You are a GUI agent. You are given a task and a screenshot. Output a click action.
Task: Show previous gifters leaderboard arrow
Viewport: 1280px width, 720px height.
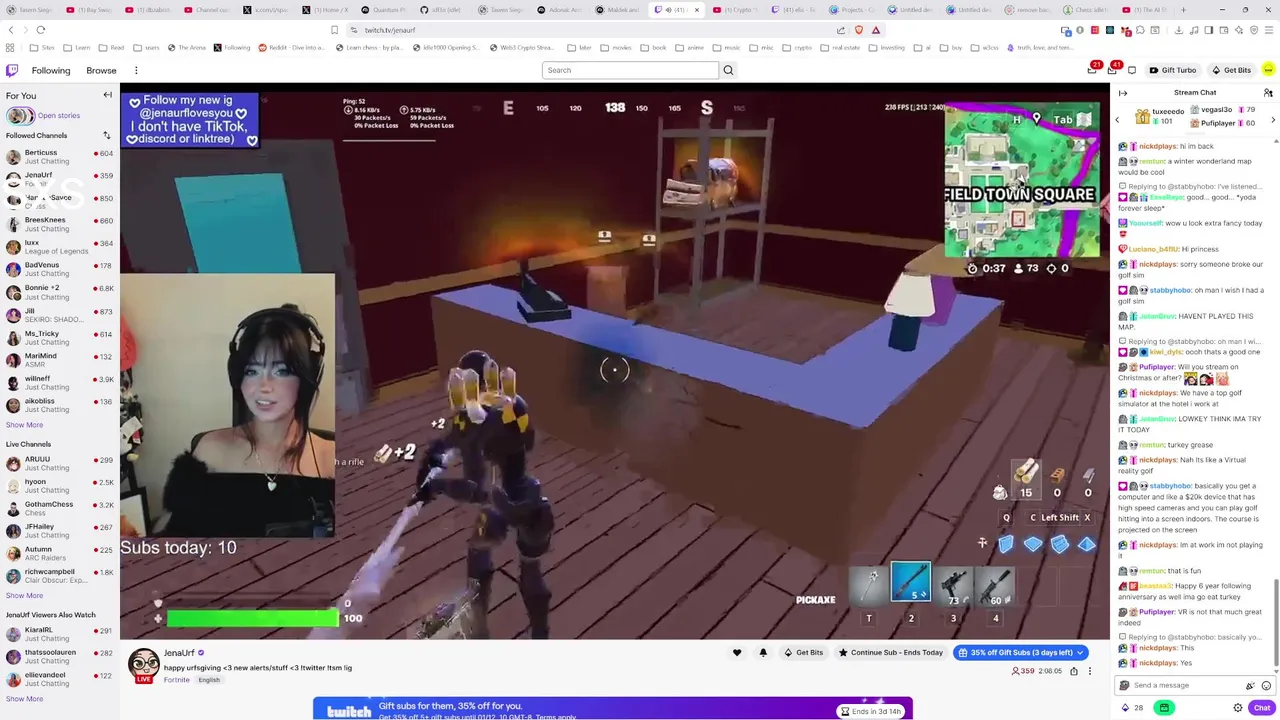1118,120
